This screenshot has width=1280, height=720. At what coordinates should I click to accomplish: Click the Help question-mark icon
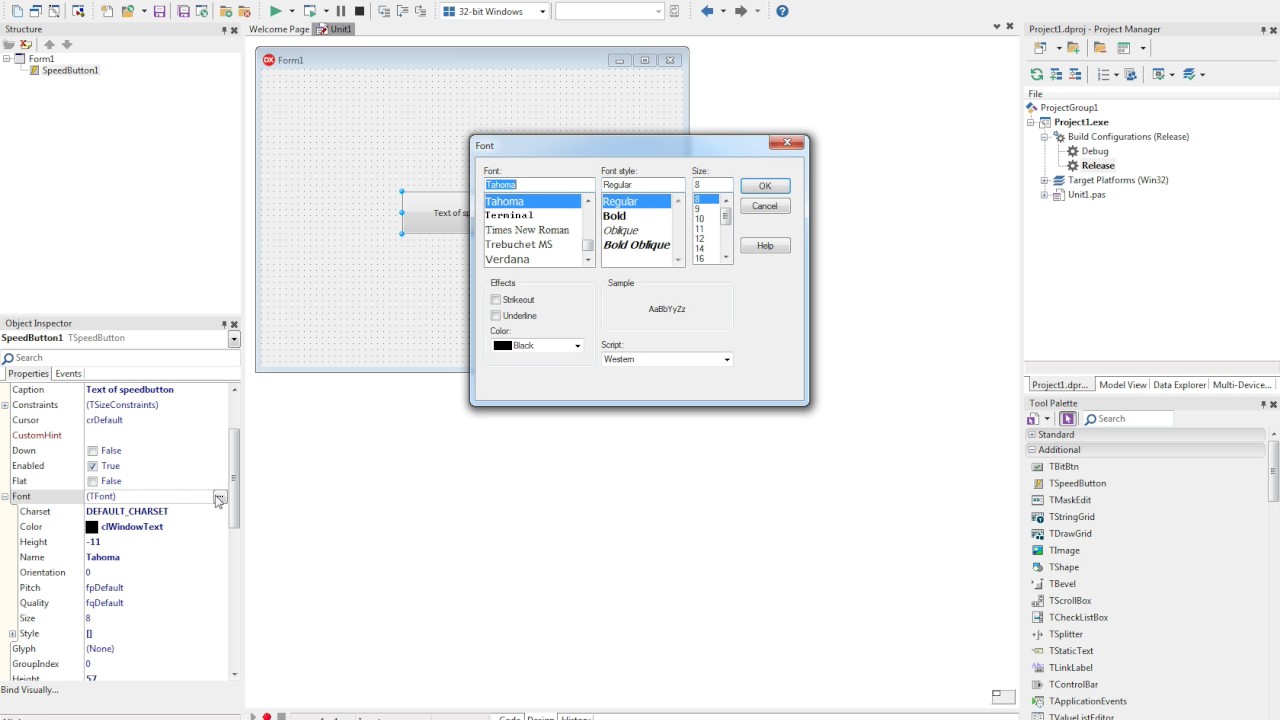point(782,11)
